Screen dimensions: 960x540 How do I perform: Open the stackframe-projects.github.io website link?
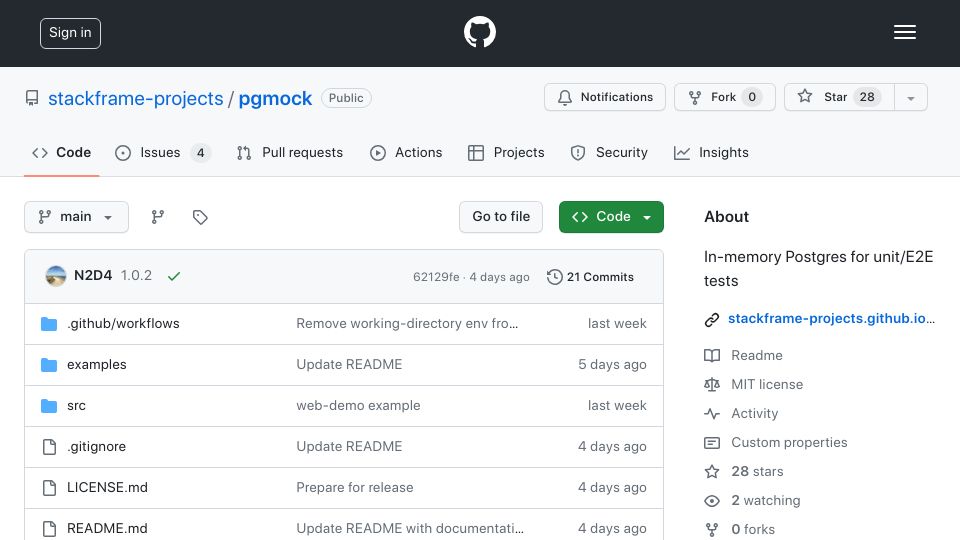[x=831, y=318]
